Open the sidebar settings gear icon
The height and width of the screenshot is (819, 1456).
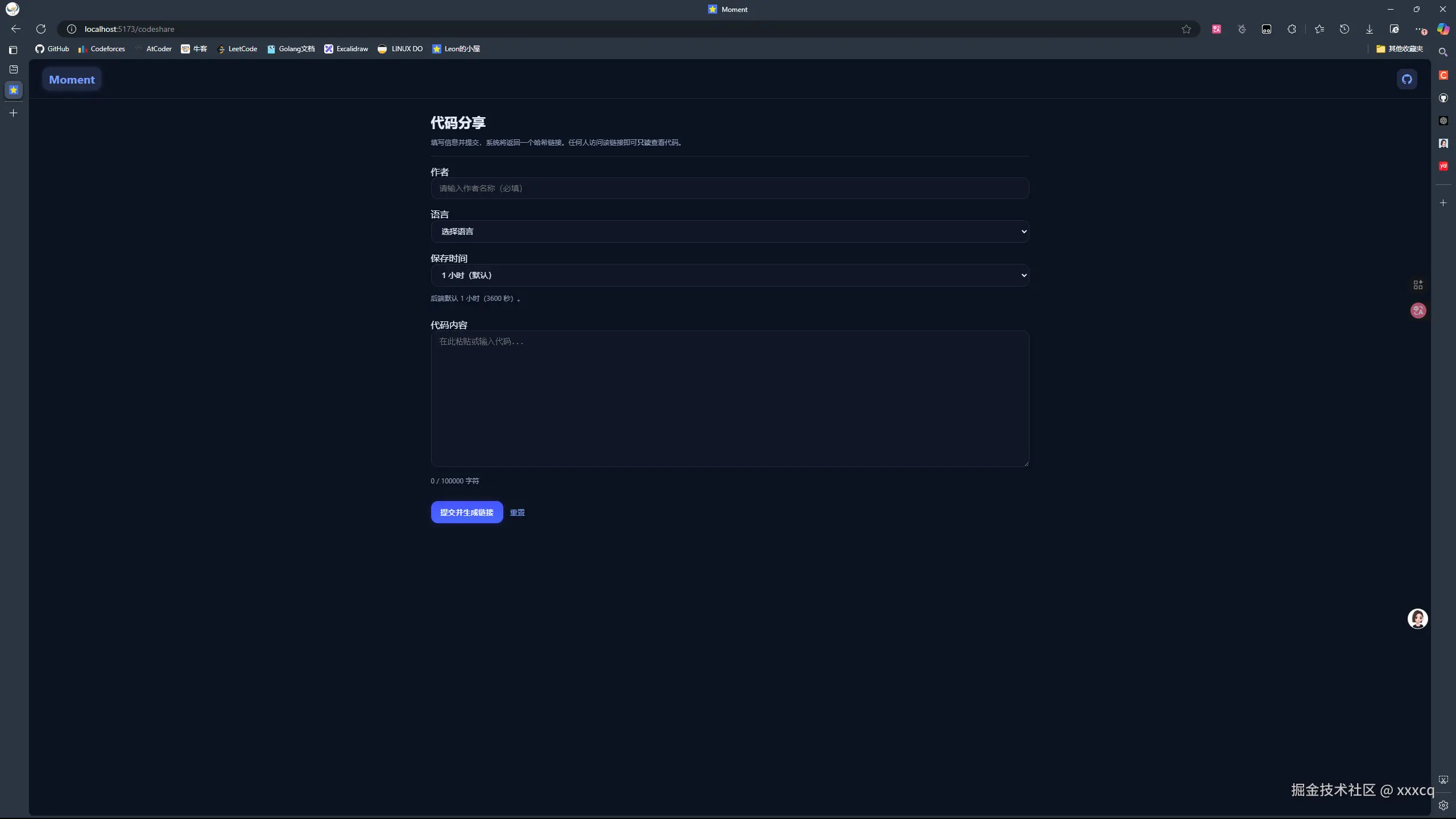1443,805
